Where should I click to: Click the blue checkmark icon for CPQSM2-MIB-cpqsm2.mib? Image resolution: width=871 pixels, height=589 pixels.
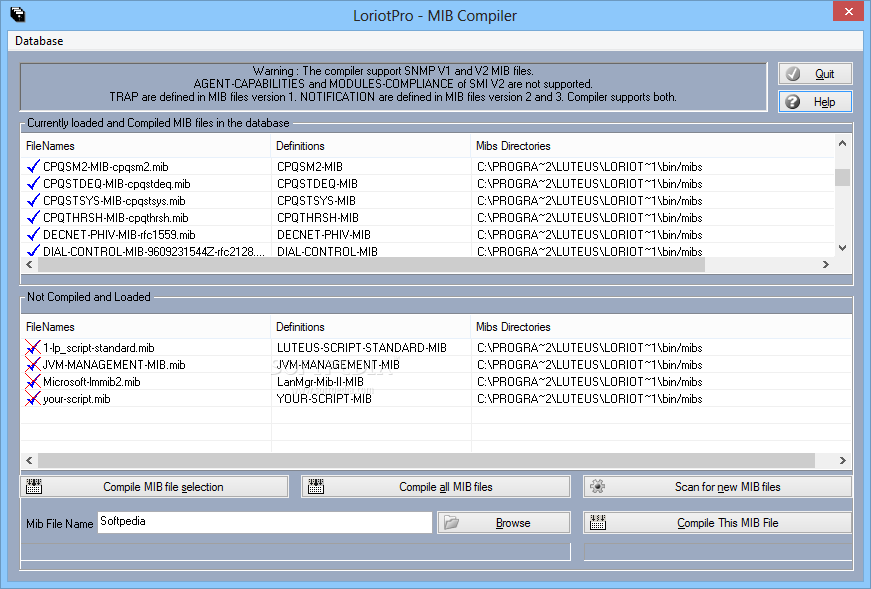click(x=33, y=166)
